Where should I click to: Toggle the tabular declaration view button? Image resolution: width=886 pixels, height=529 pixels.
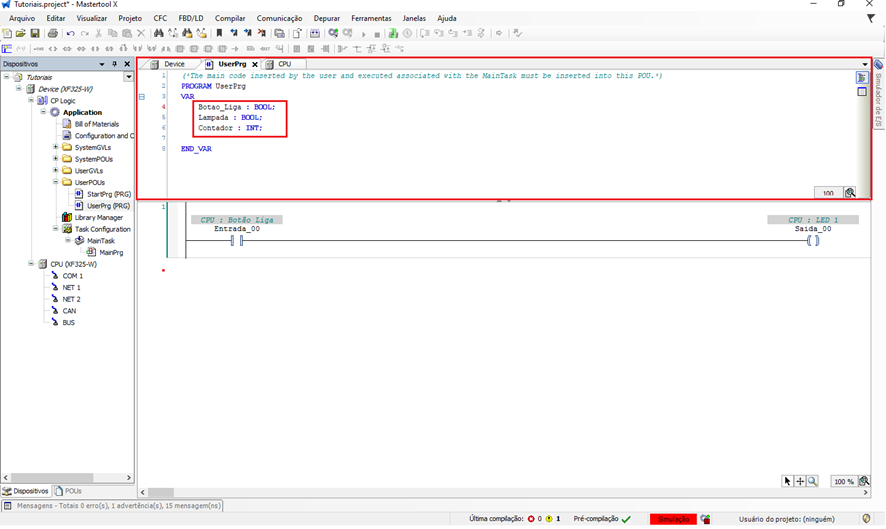[862, 91]
